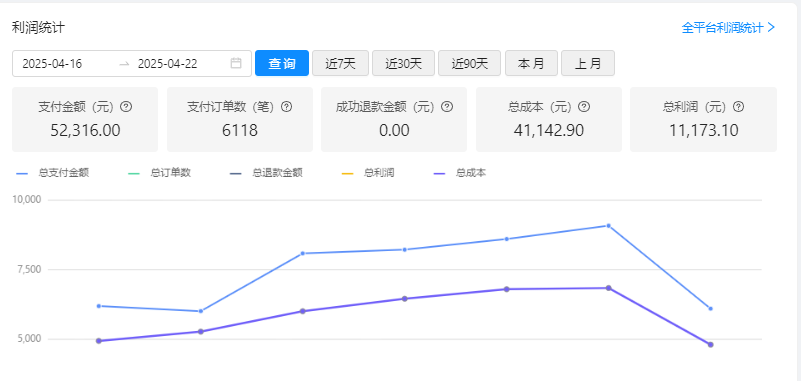
Task: Click the 利润统计 heading
Action: pos(38,27)
